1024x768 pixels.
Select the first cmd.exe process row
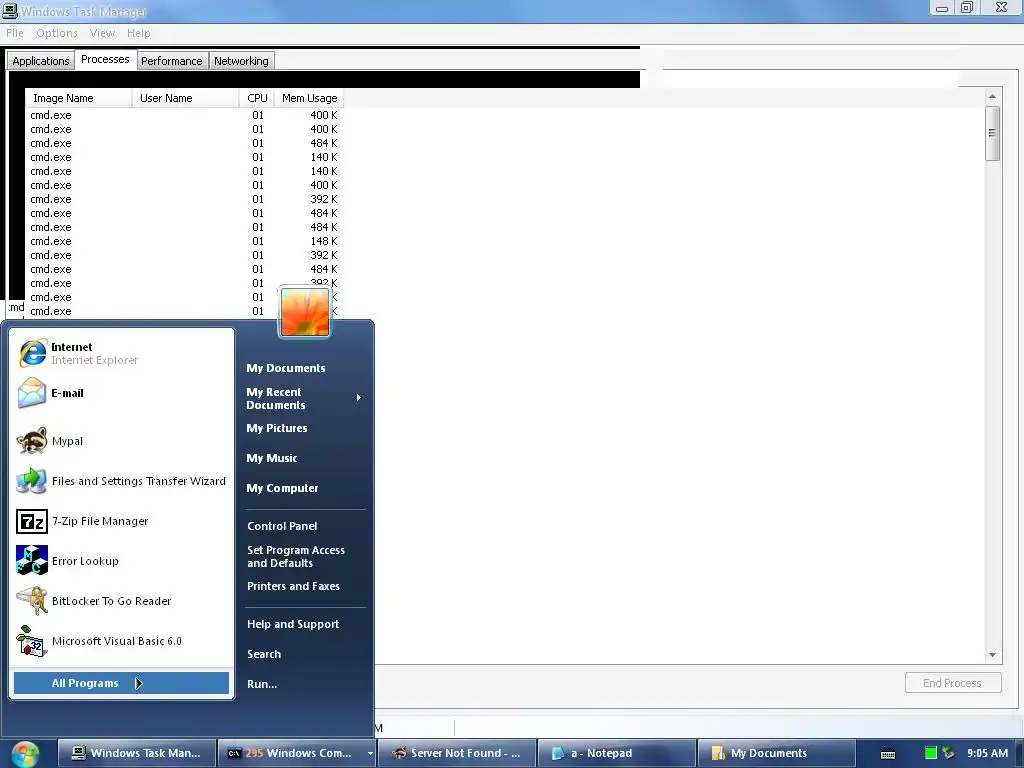coord(184,115)
